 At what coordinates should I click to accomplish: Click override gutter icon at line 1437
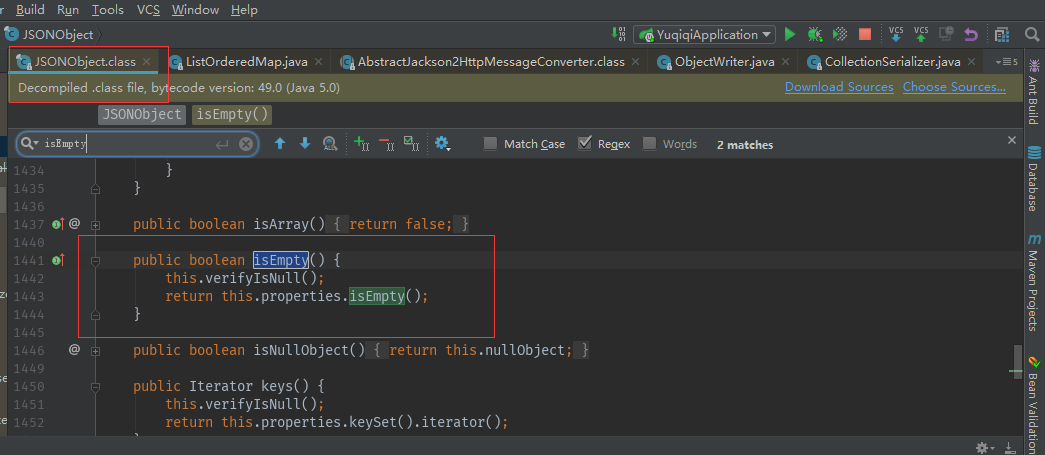click(x=57, y=224)
